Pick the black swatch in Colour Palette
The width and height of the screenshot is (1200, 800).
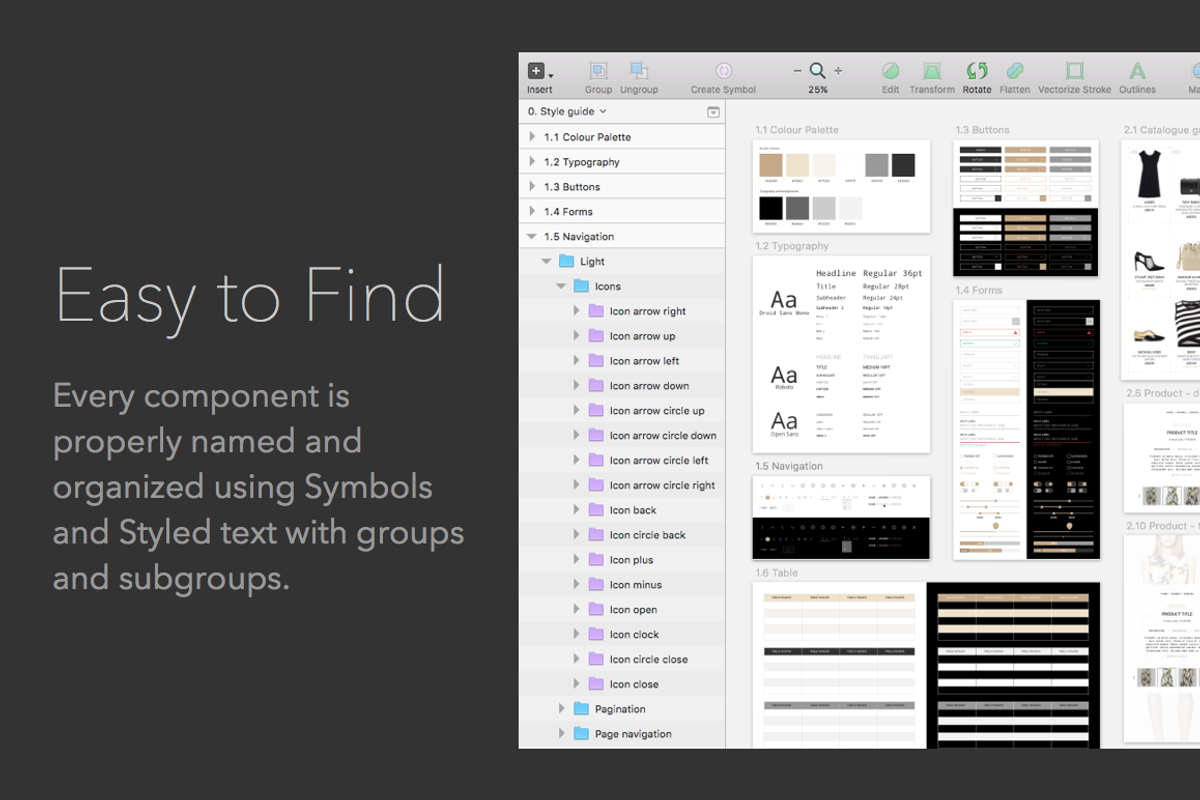[771, 208]
